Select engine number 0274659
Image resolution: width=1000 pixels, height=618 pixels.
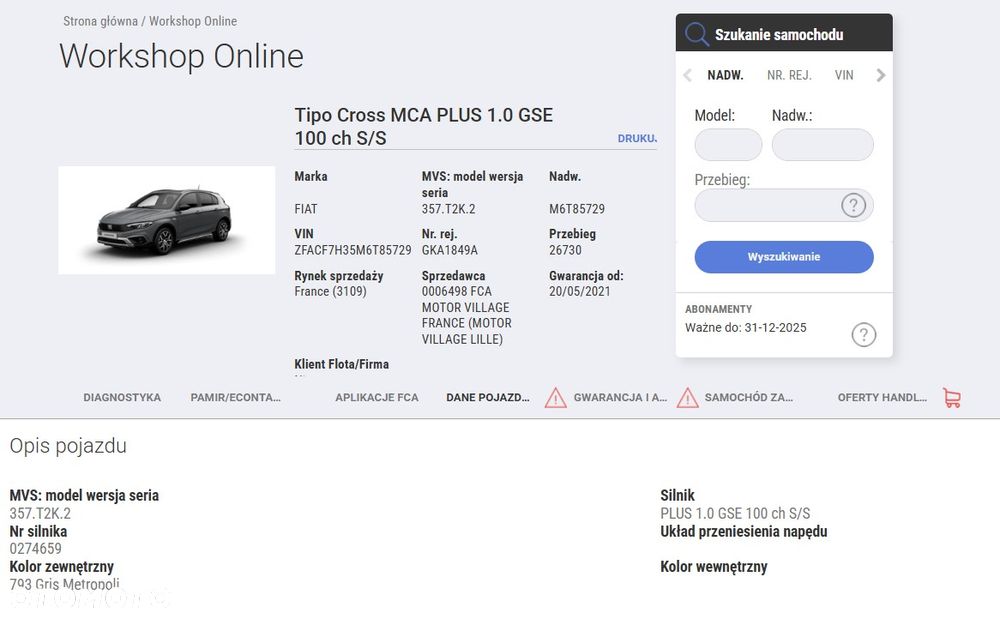click(x=36, y=548)
